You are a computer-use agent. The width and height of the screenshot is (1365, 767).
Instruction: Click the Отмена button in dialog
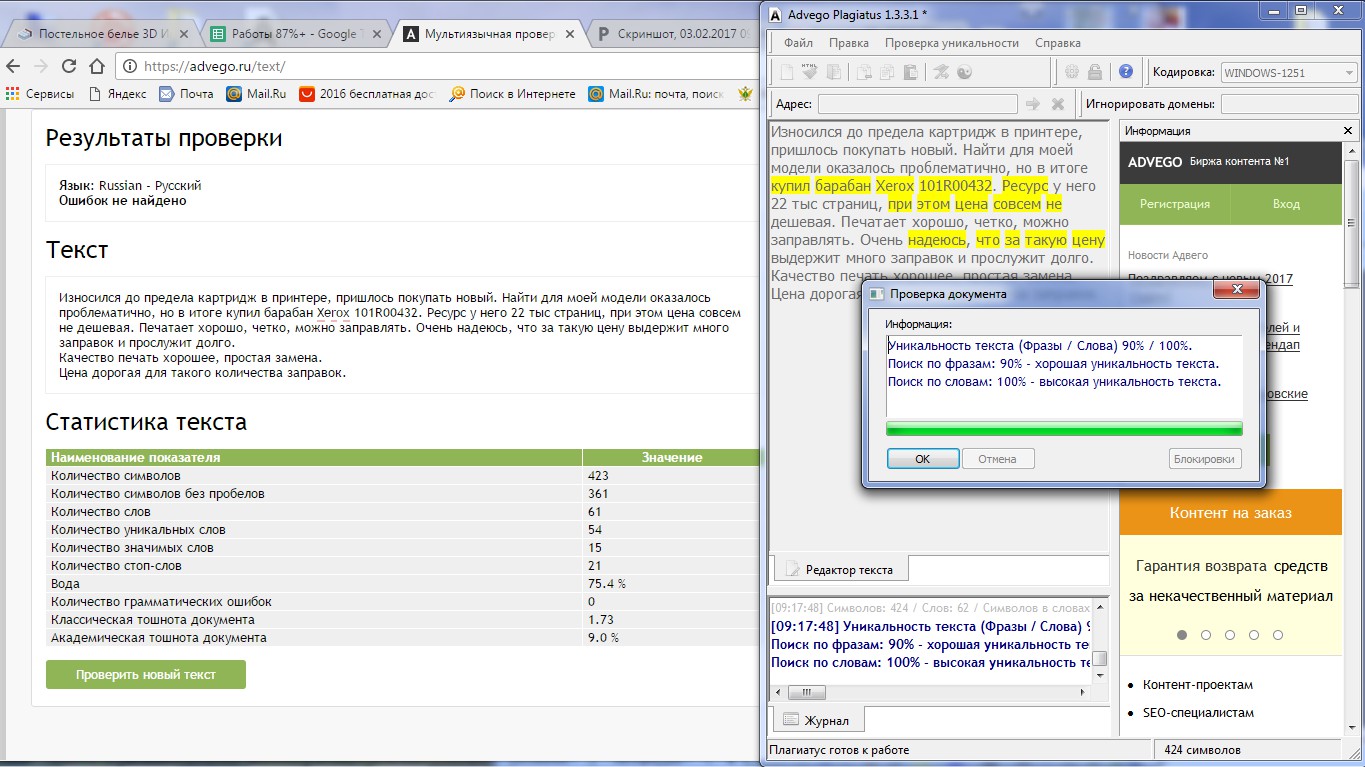tap(997, 459)
